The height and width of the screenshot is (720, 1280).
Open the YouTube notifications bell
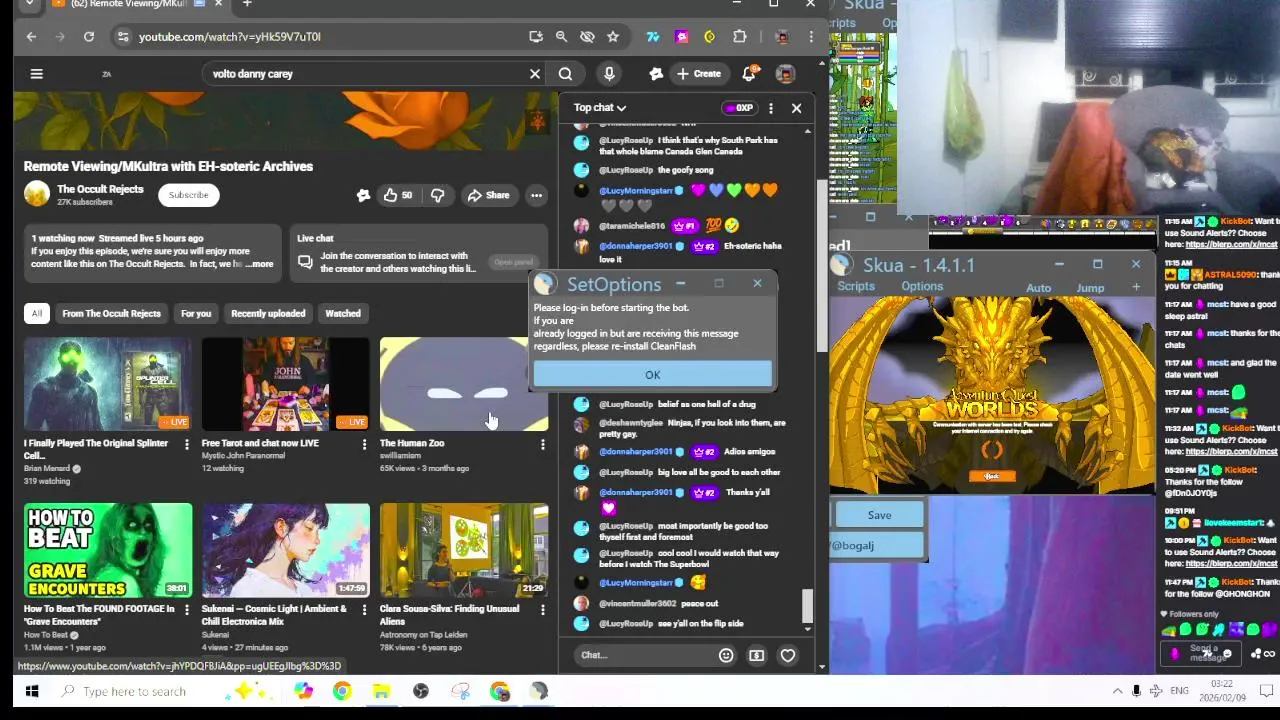tap(749, 73)
